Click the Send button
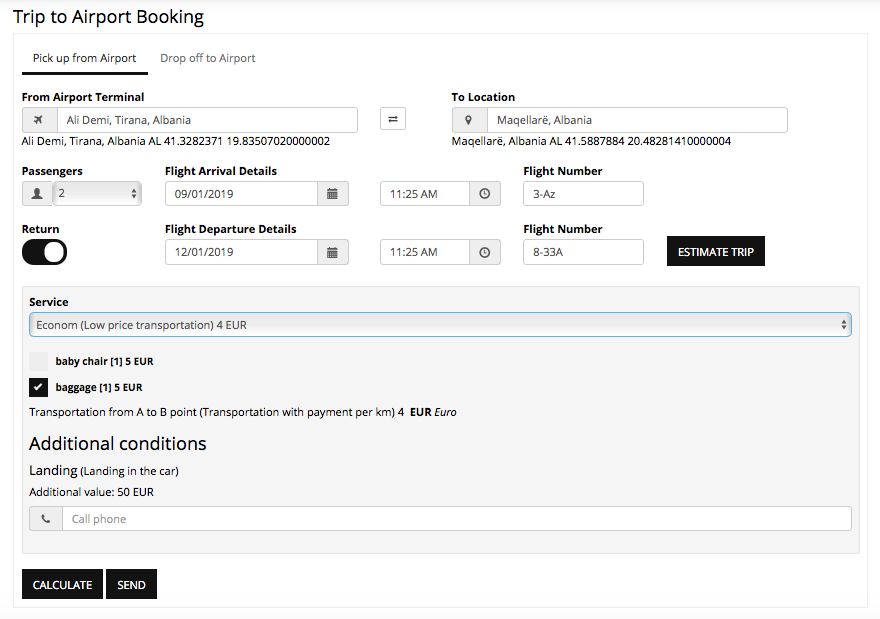The image size is (880, 619). [132, 585]
